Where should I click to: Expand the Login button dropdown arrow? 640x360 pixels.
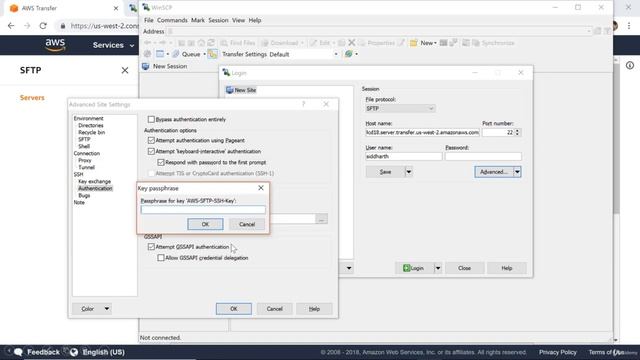click(438, 268)
